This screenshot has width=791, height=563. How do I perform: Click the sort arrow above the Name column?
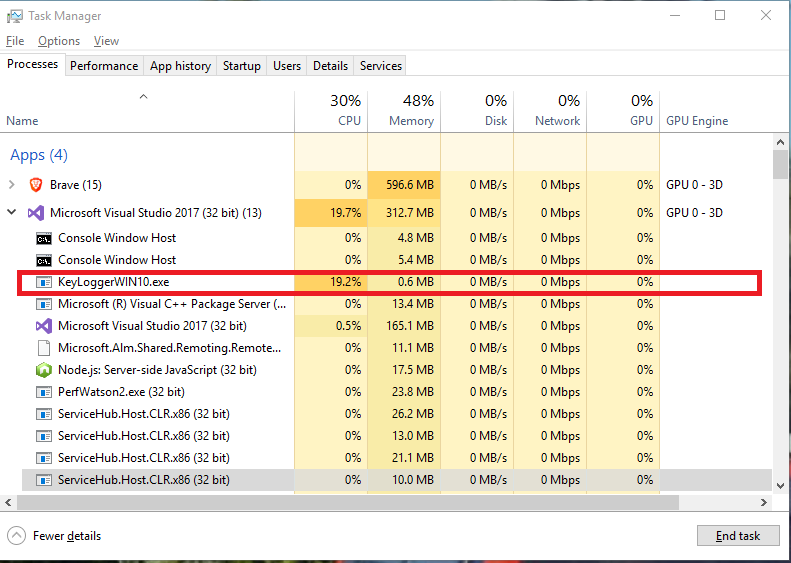pyautogui.click(x=144, y=96)
